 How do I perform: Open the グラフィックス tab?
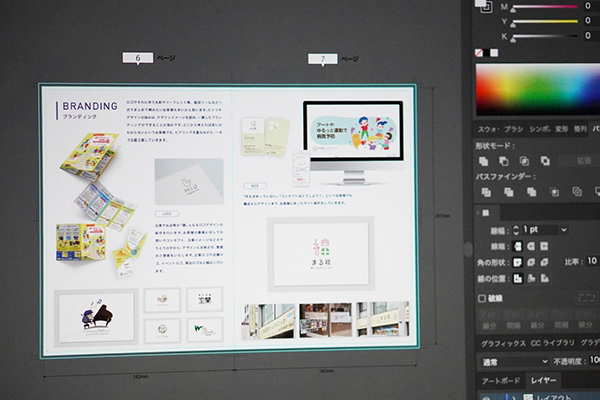pos(503,344)
